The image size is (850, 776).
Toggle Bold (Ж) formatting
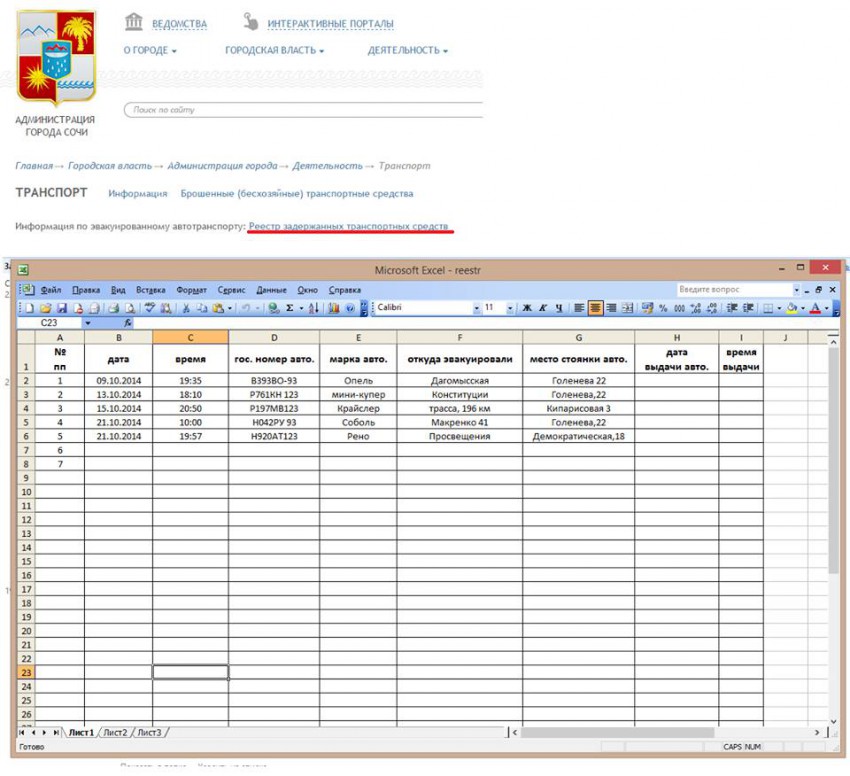(527, 309)
